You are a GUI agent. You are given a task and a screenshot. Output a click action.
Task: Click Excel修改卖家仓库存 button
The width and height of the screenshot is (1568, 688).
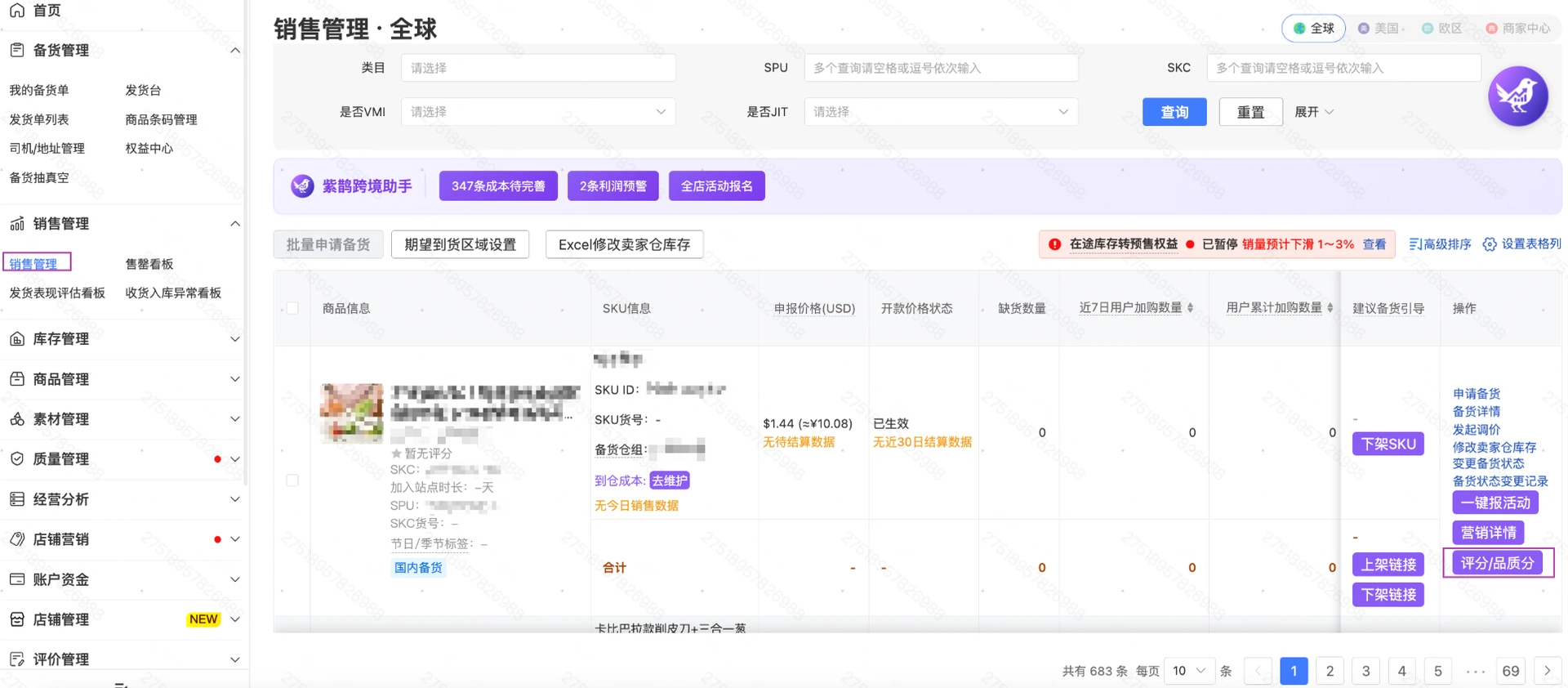point(624,244)
